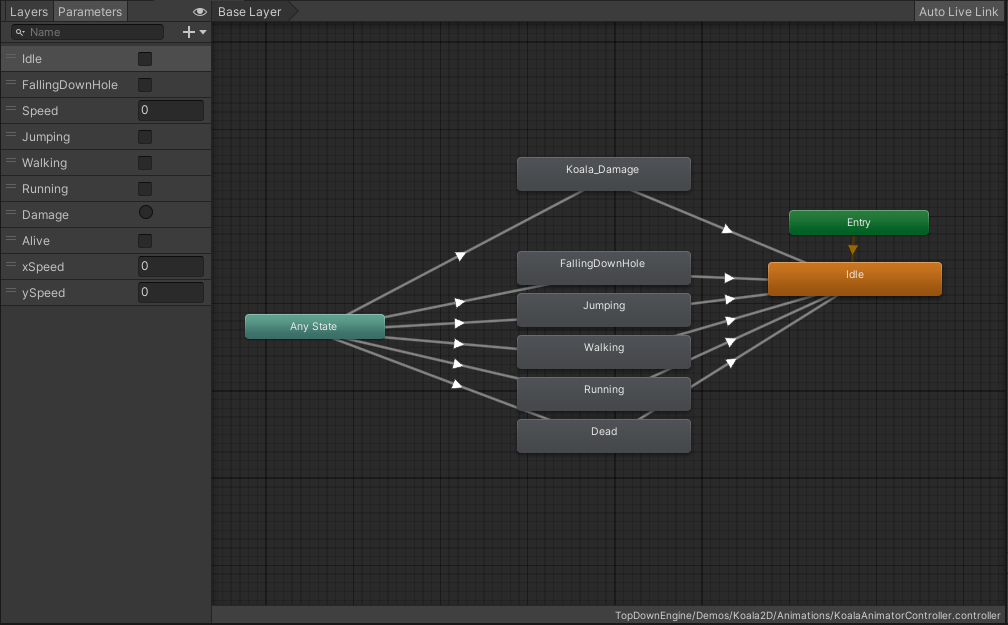Switch to the Parameters tab

[90, 12]
